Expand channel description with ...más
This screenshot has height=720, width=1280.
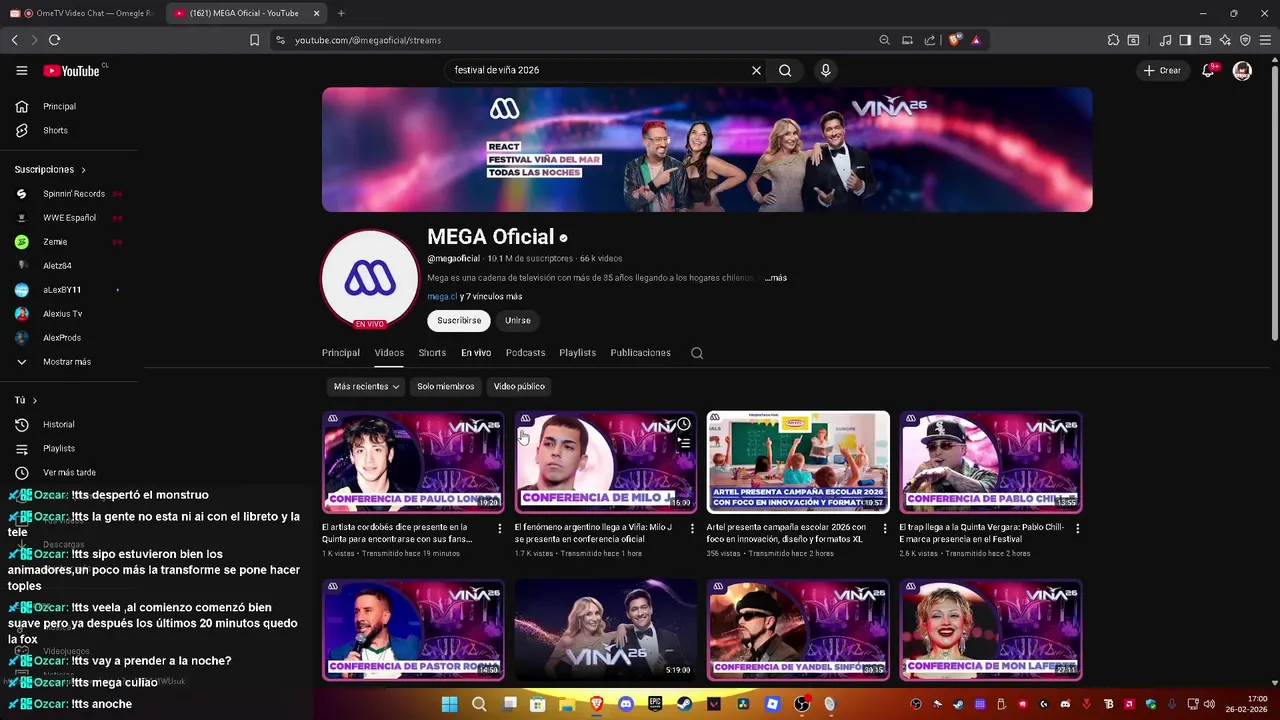click(x=776, y=278)
